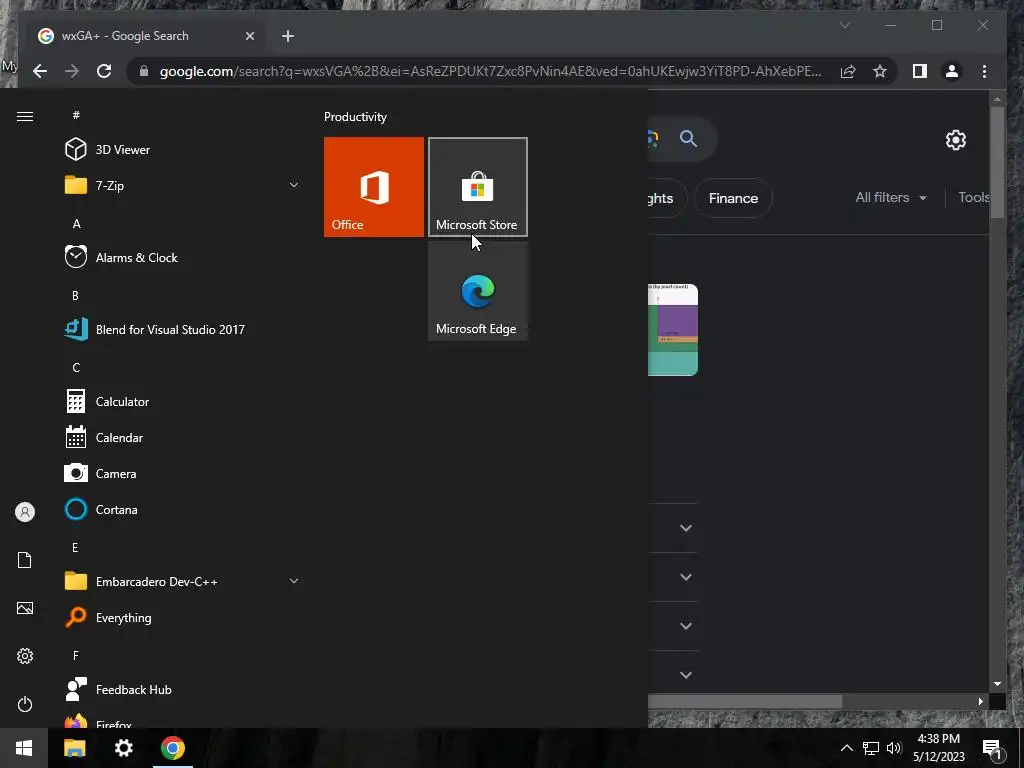This screenshot has width=1024, height=768.
Task: Open the Microsoft Store tile
Action: (477, 187)
